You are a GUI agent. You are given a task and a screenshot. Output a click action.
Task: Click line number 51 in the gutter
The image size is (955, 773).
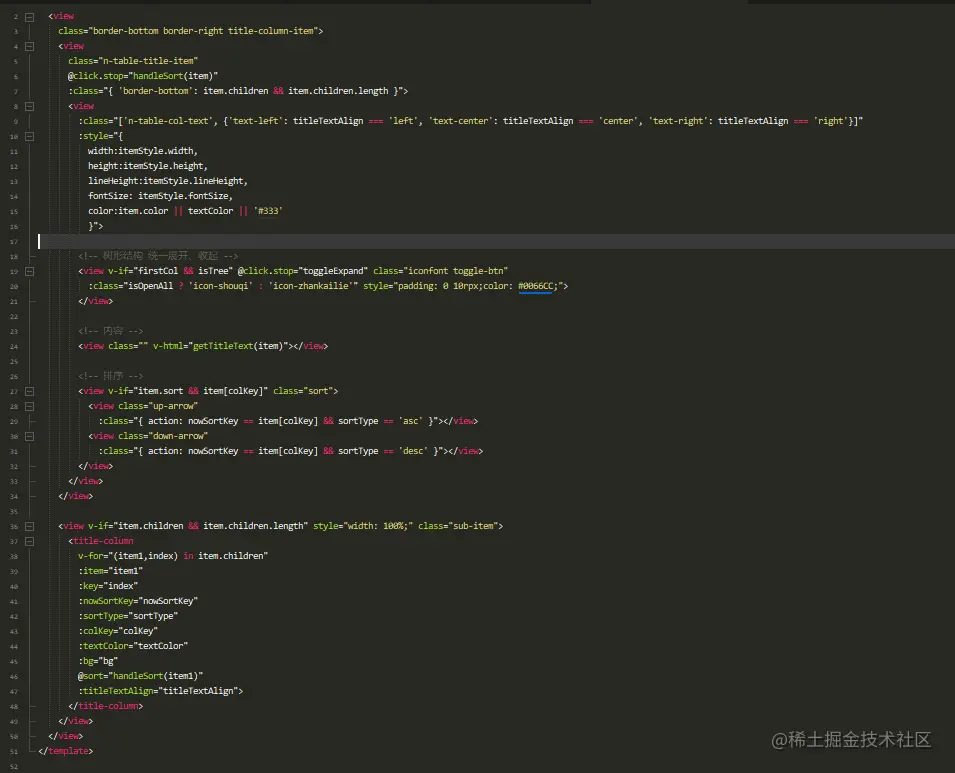pos(14,752)
